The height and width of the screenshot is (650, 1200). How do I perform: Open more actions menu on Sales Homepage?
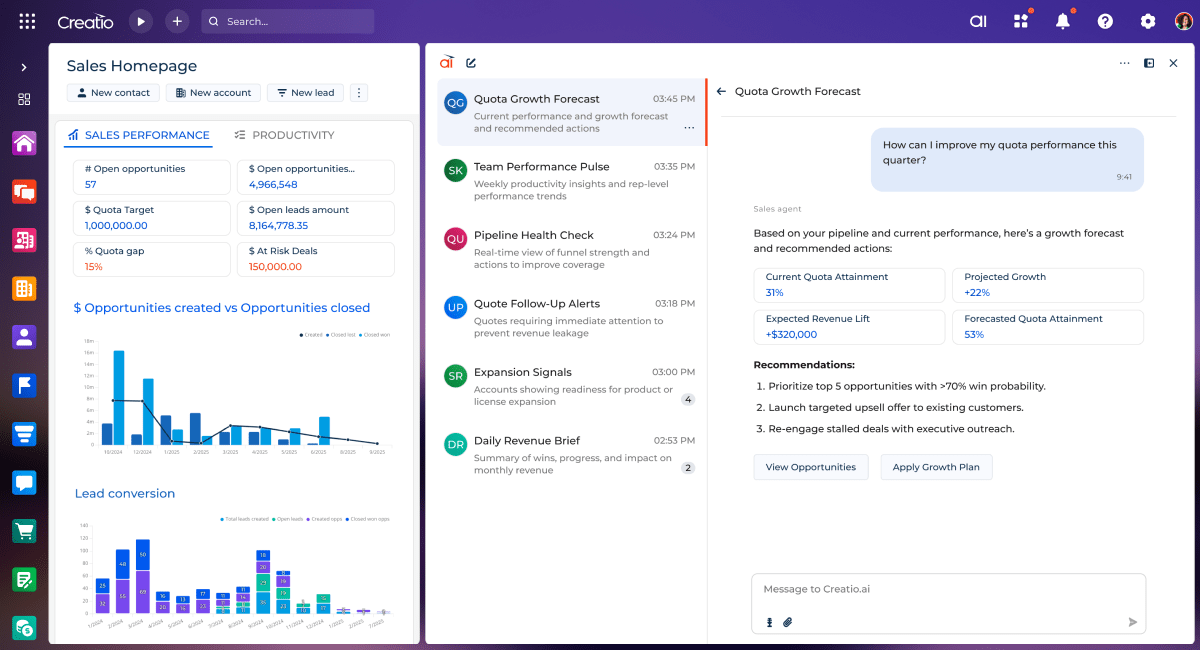click(359, 93)
